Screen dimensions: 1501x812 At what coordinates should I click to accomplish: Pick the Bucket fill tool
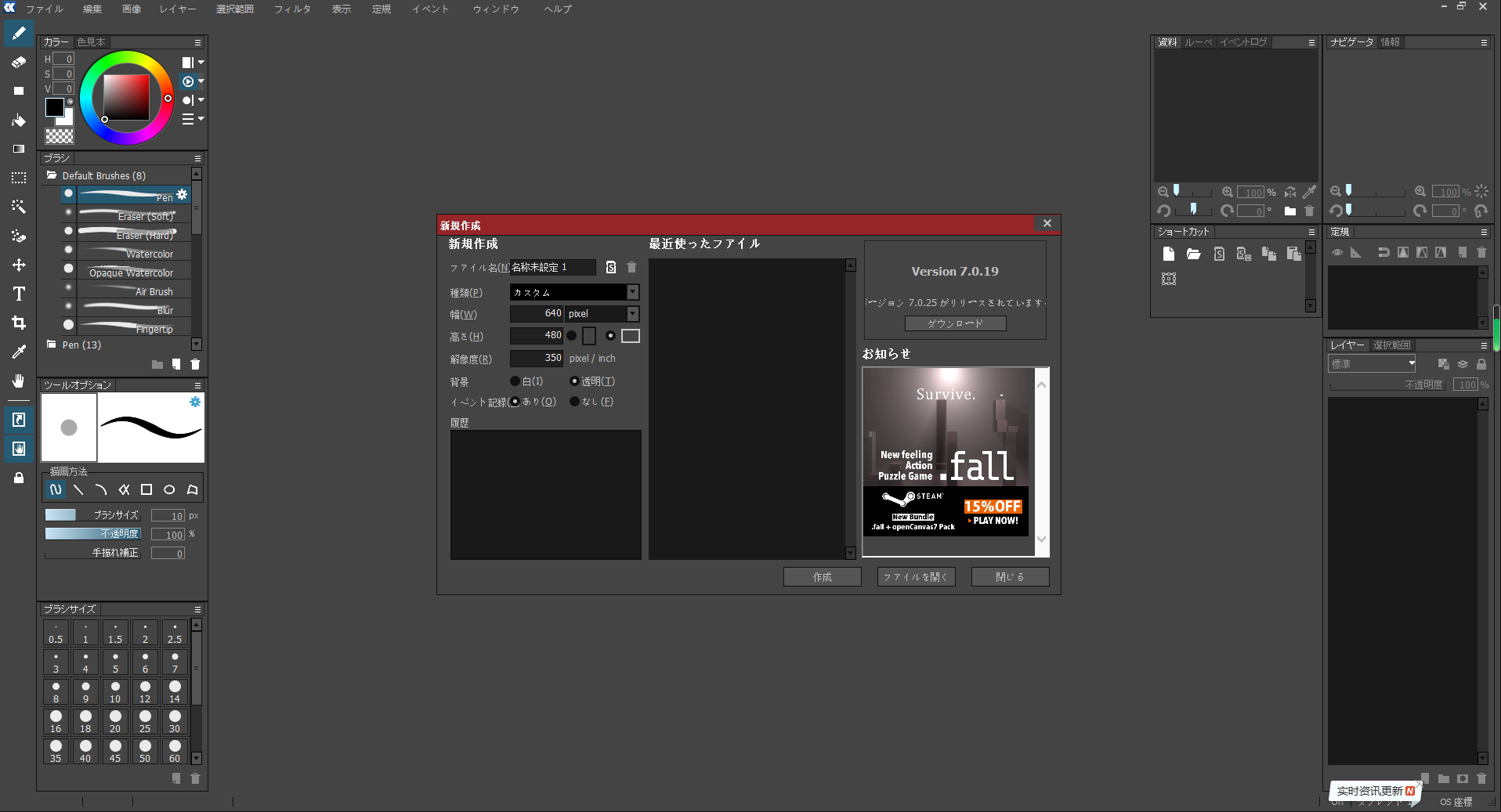pyautogui.click(x=19, y=119)
